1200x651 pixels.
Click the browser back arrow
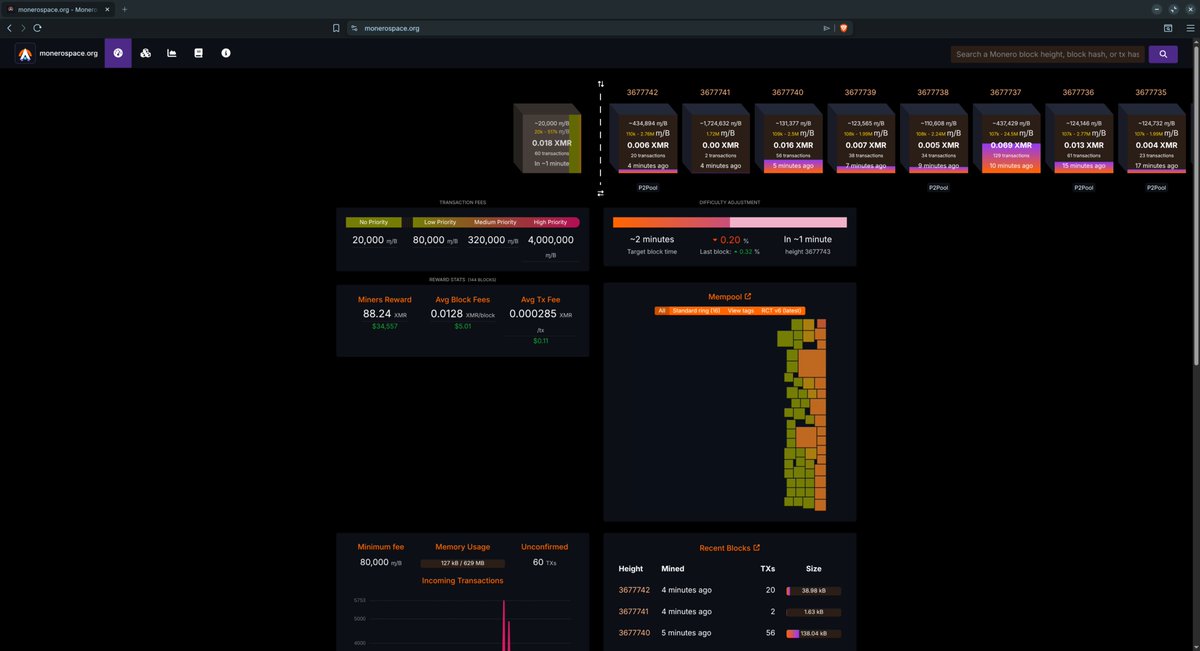tap(10, 28)
